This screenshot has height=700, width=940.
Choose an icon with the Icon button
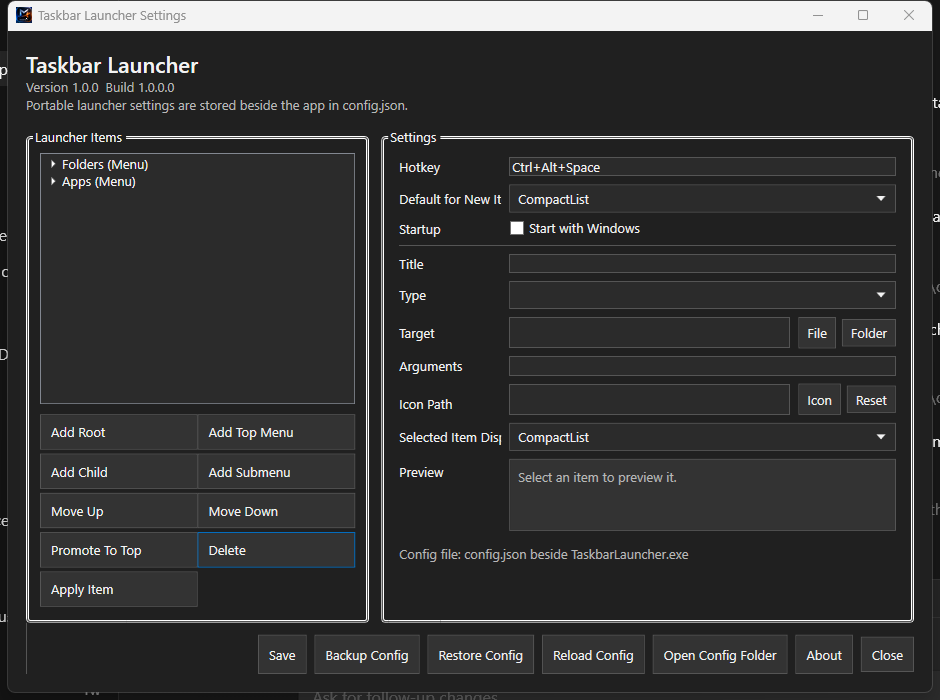click(819, 400)
